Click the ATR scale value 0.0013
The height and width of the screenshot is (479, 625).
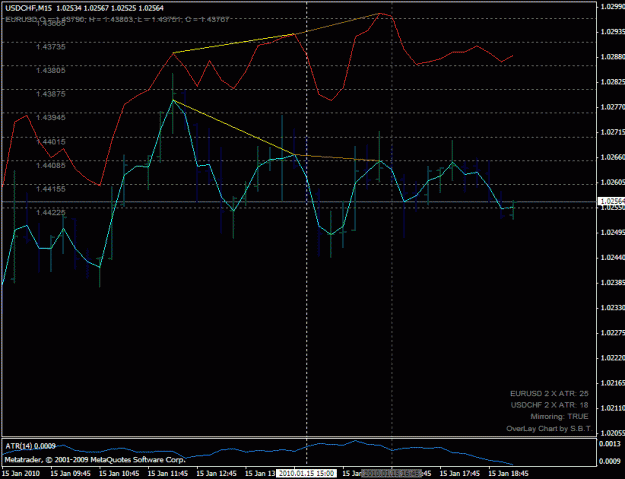610,444
